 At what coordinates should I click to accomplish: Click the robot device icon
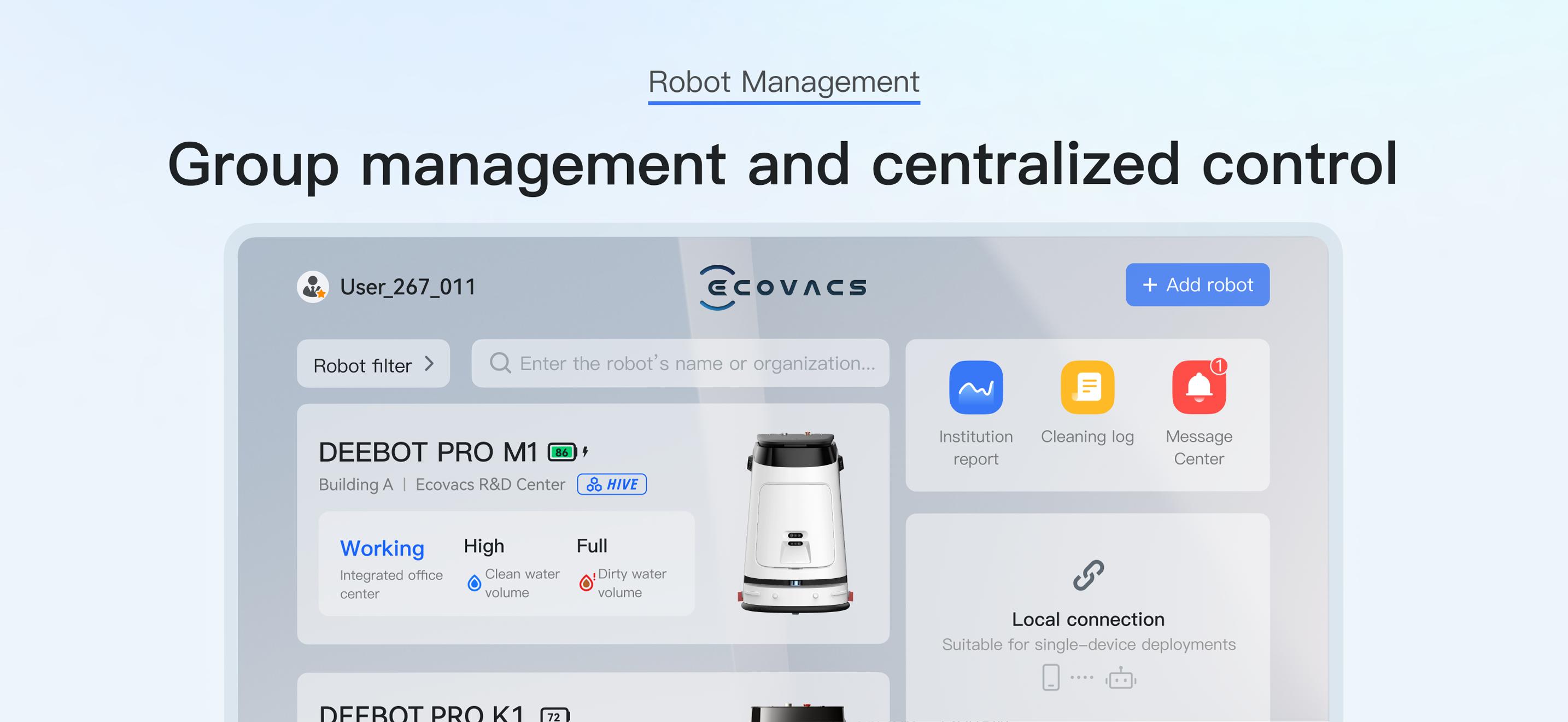1121,678
